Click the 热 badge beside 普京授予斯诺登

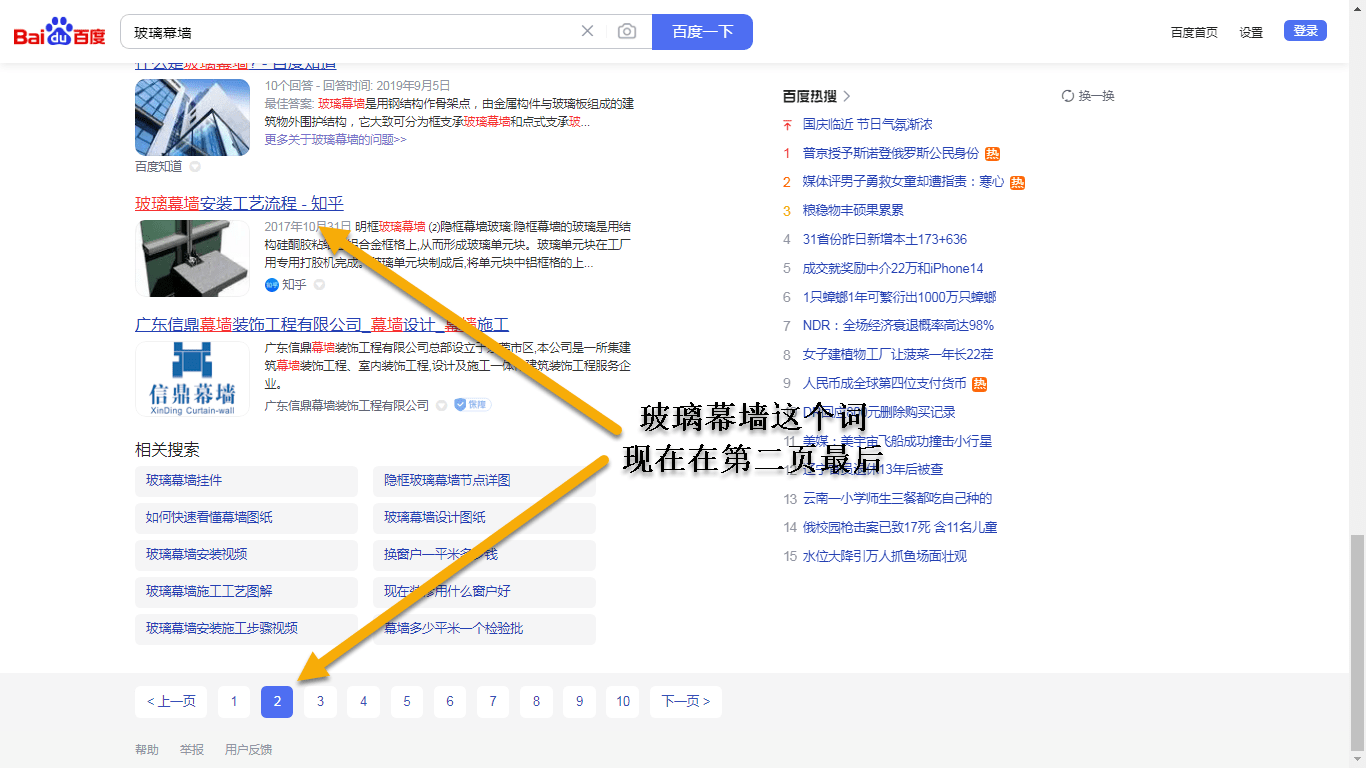tap(992, 153)
